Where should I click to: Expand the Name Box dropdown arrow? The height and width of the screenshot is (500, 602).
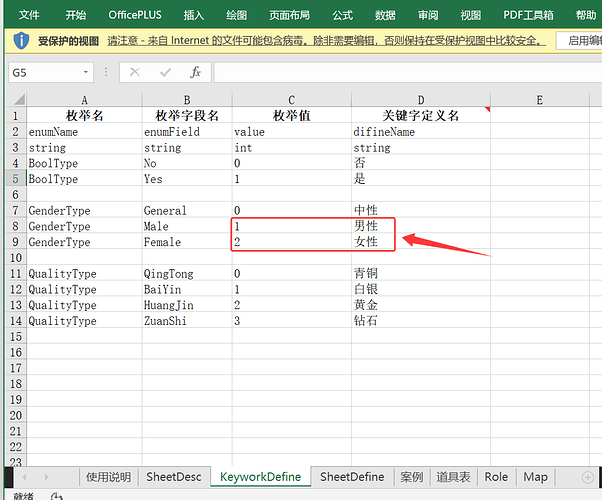[x=86, y=72]
